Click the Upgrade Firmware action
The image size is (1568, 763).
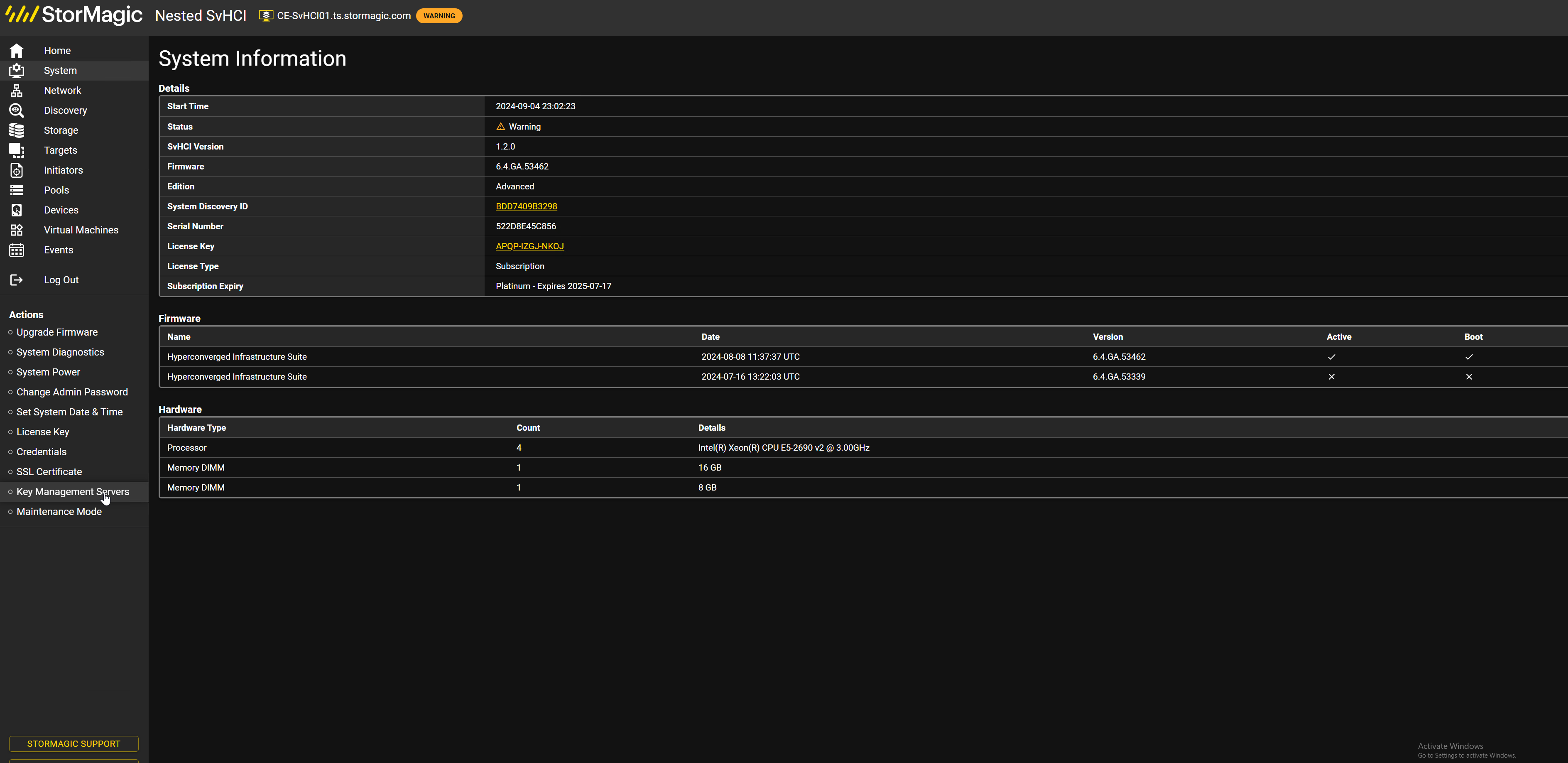click(x=56, y=332)
